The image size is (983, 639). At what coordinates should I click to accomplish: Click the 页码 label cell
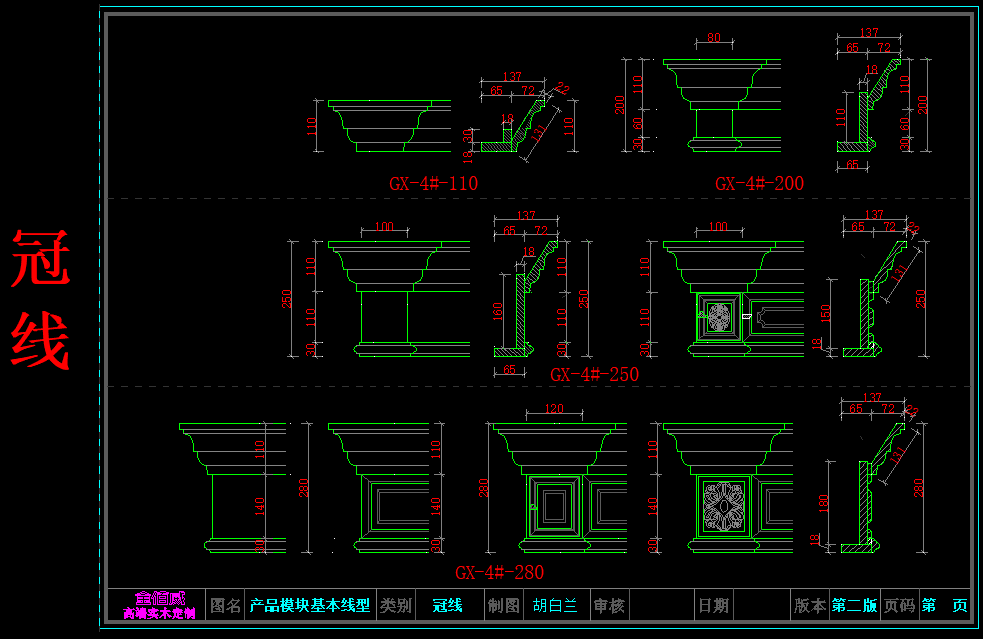point(899,605)
